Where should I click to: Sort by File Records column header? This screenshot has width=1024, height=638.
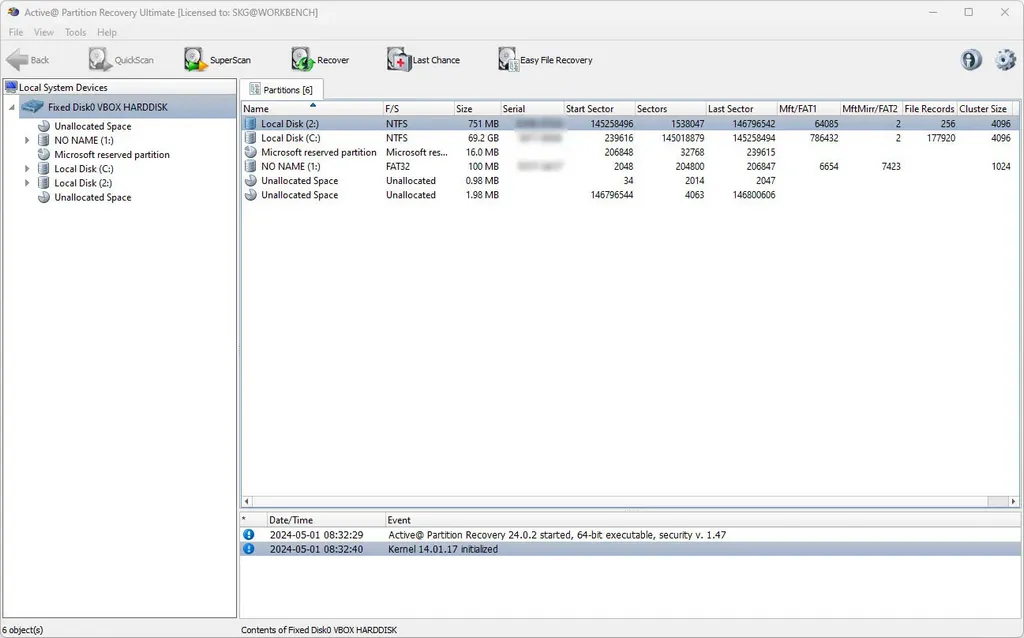[x=929, y=108]
